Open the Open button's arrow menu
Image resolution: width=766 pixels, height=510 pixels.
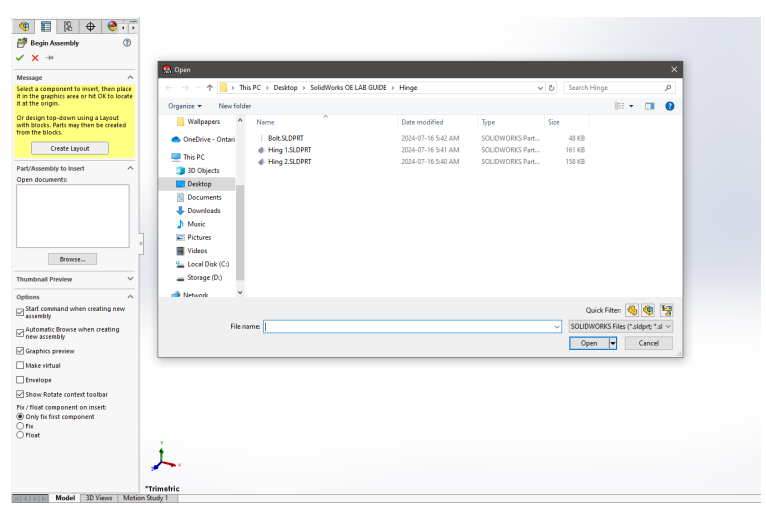tap(613, 343)
